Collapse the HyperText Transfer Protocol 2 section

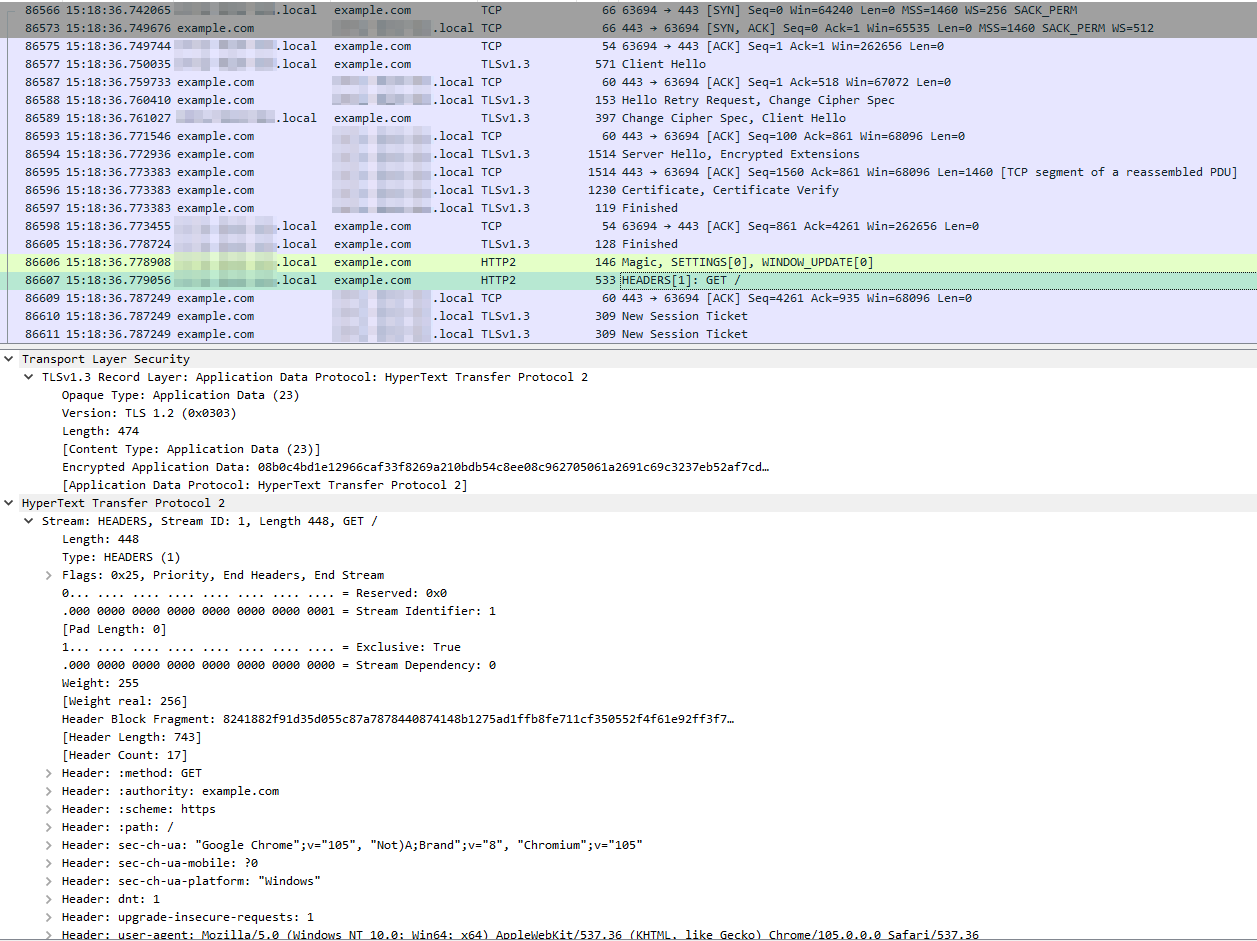tap(9, 502)
